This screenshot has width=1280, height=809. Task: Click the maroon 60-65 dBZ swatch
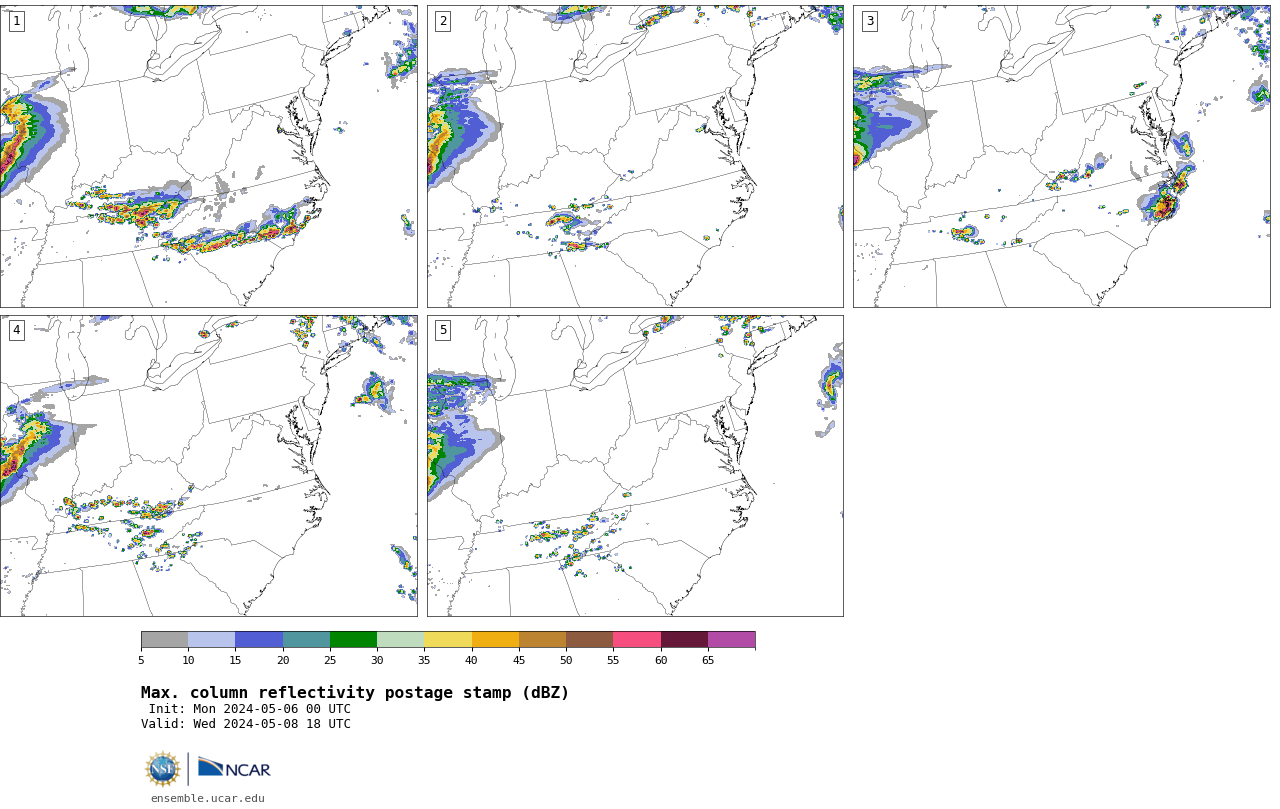coord(684,640)
